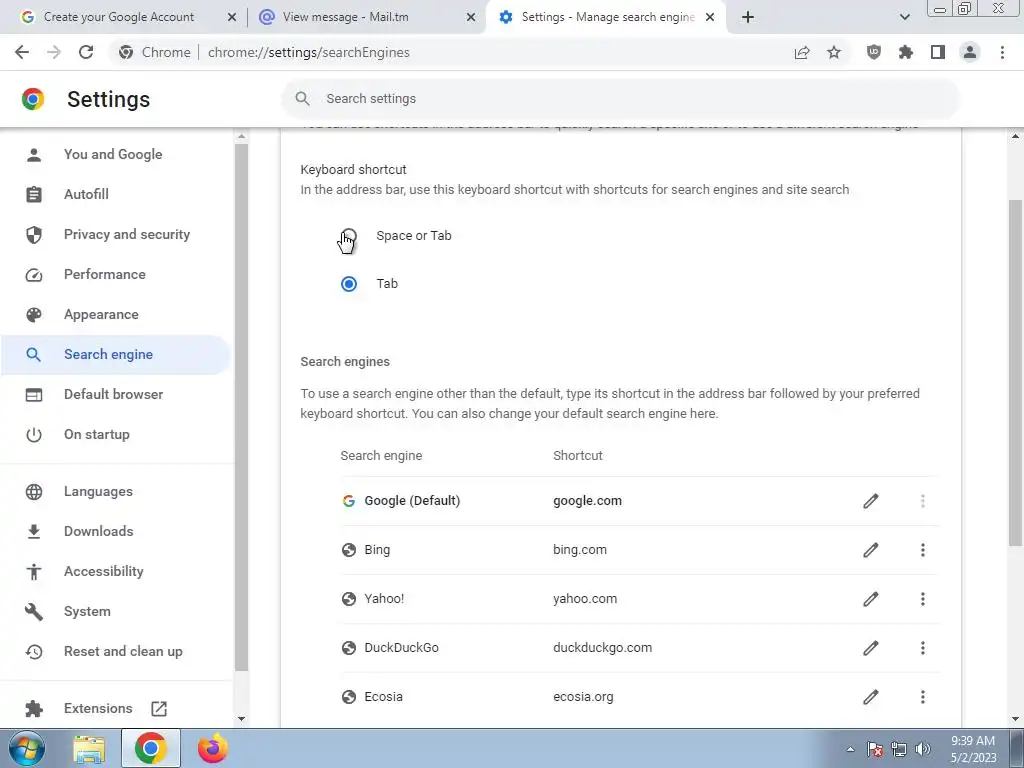The width and height of the screenshot is (1024, 768).
Task: Show hidden system tray icons
Action: [x=850, y=749]
